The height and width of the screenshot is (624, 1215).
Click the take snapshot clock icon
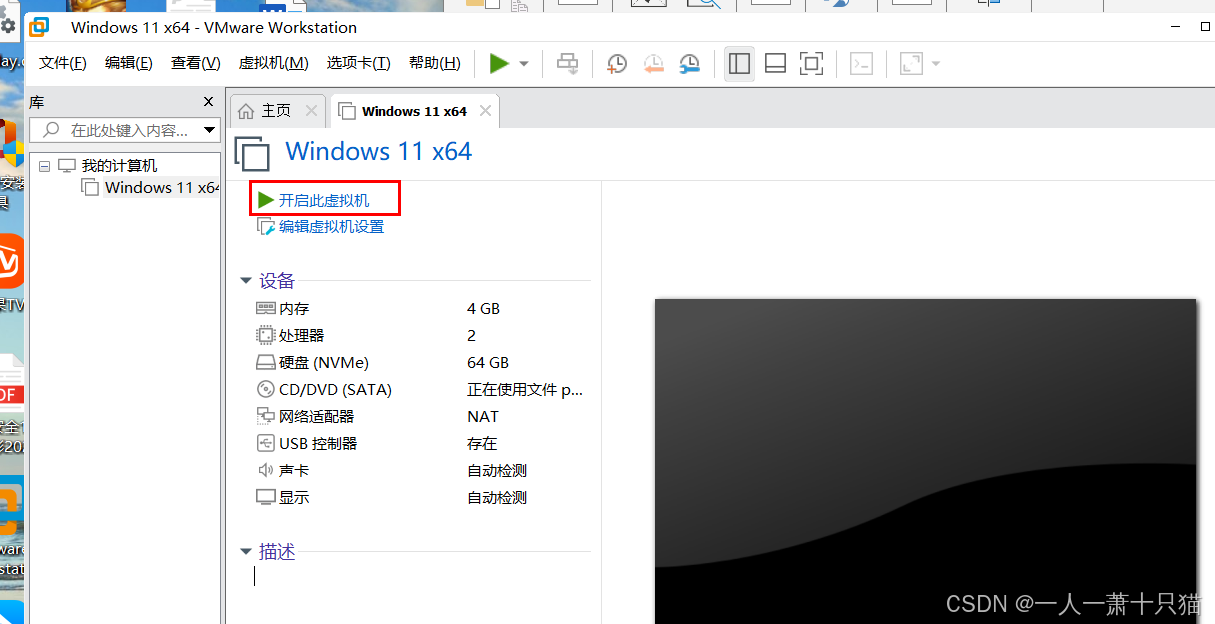click(x=617, y=64)
